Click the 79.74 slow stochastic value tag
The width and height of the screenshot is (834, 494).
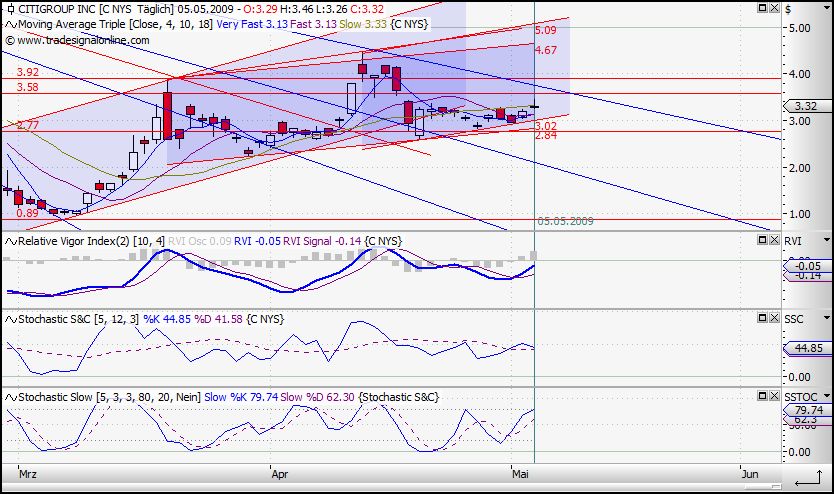[x=807, y=409]
